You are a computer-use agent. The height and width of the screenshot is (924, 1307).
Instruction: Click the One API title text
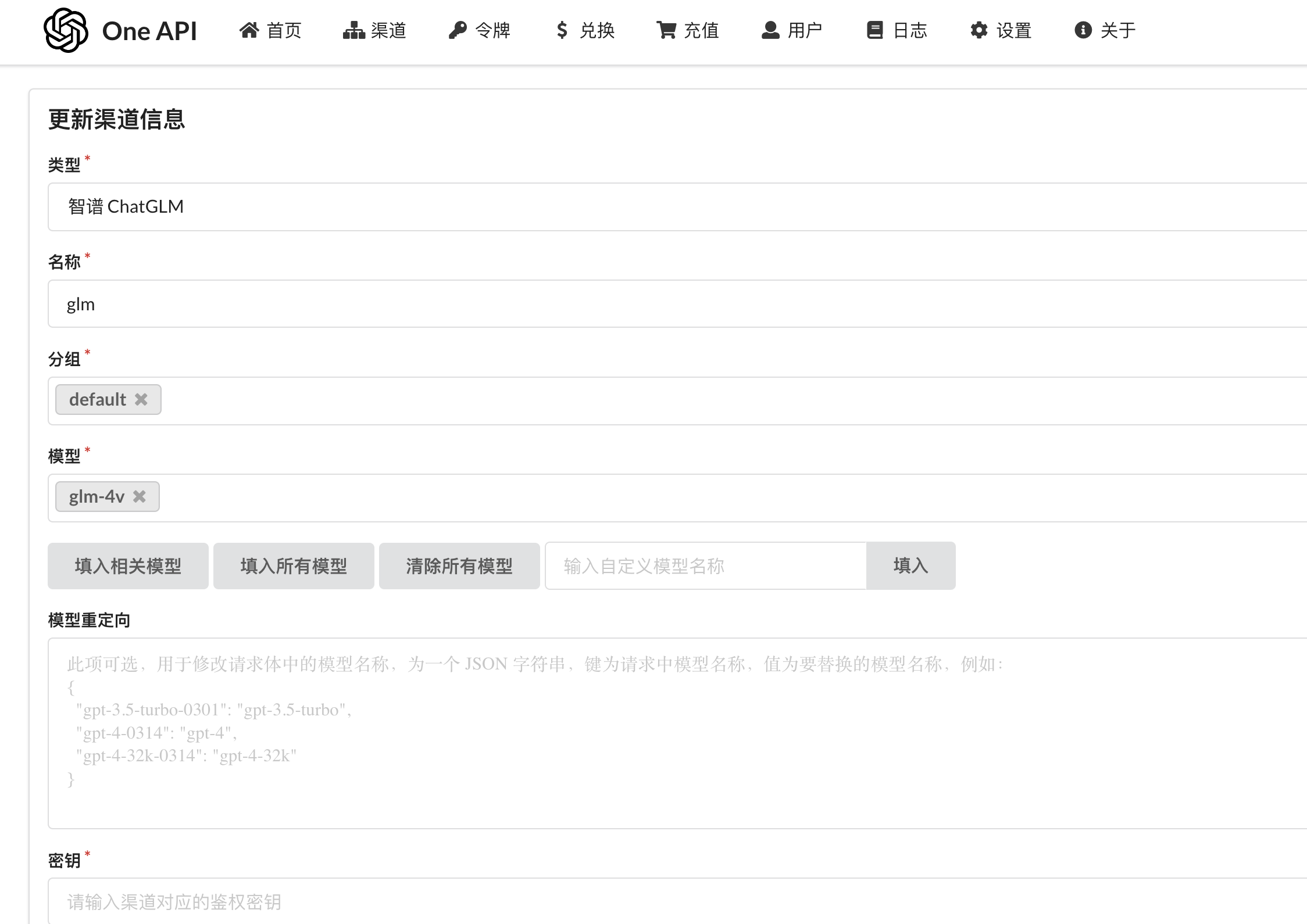tap(149, 31)
